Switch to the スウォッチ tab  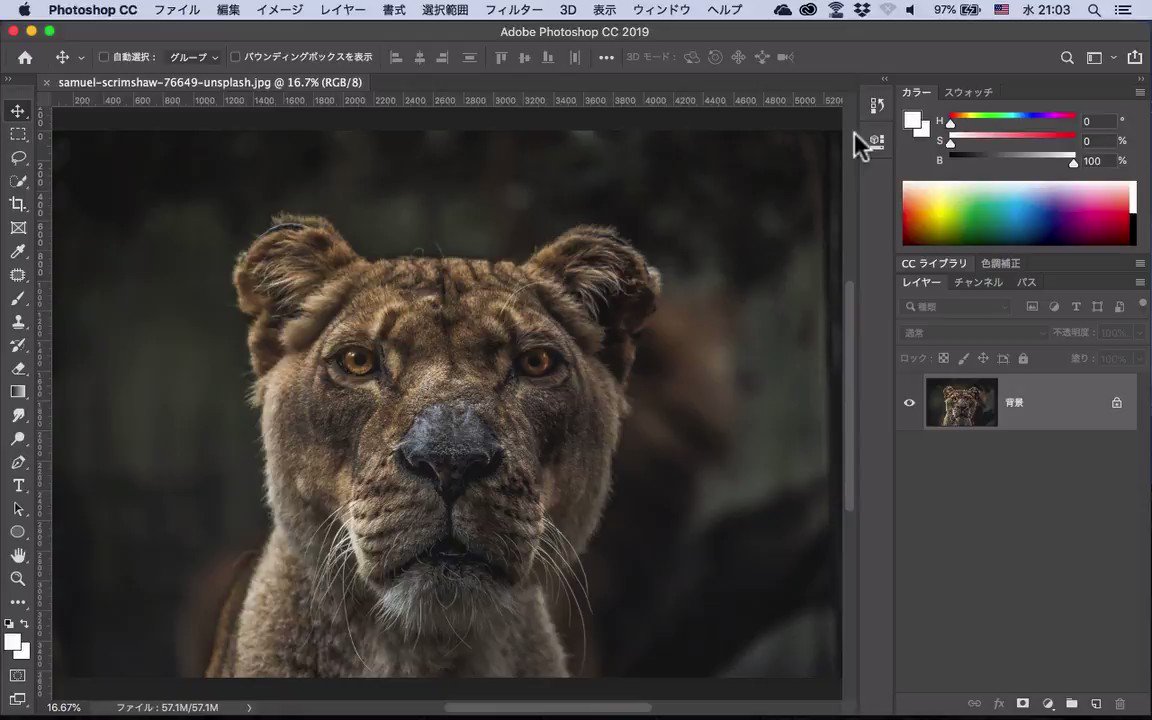(x=968, y=92)
